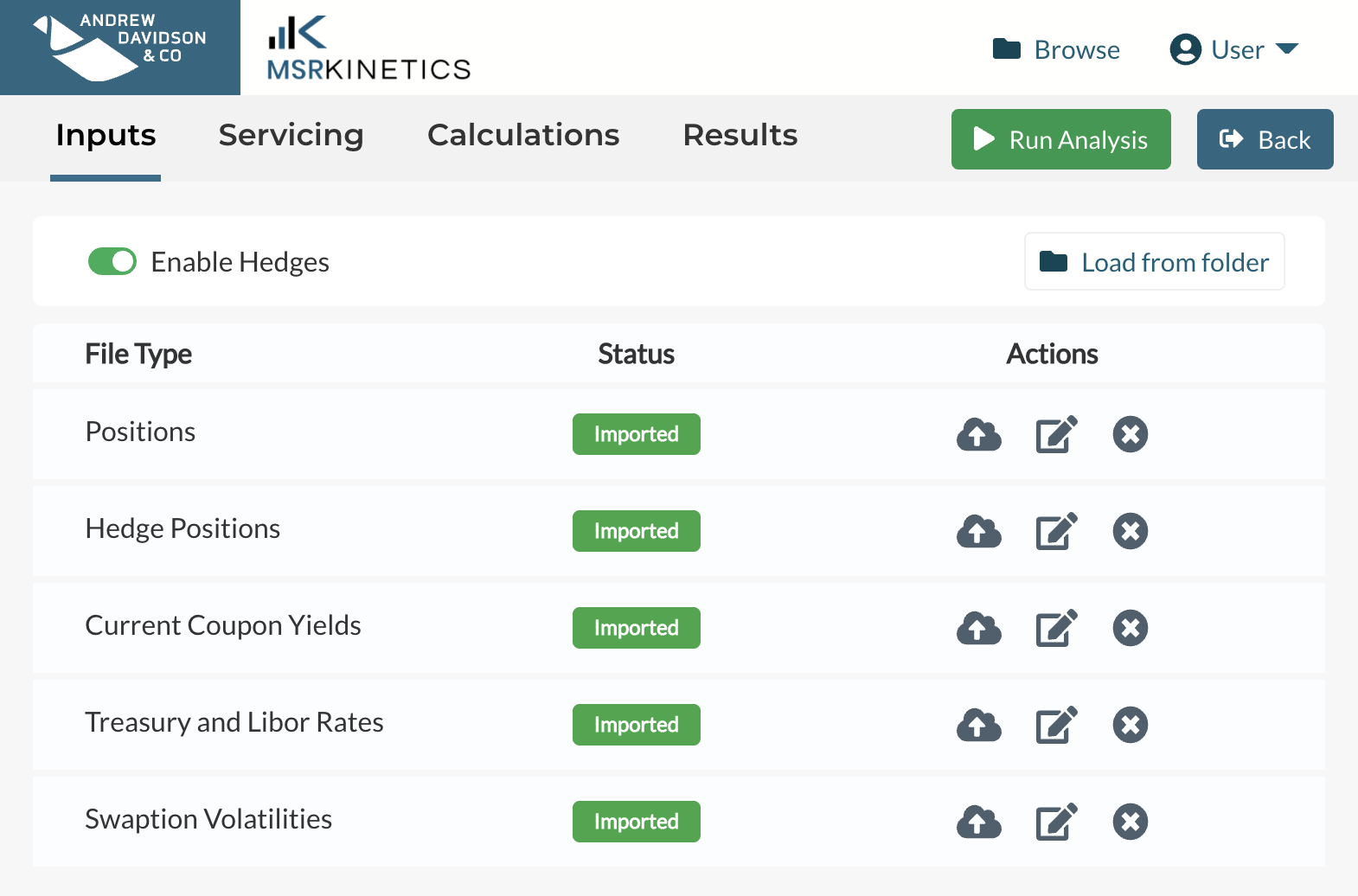Start the Run Analysis button
The image size is (1358, 896).
(x=1061, y=139)
